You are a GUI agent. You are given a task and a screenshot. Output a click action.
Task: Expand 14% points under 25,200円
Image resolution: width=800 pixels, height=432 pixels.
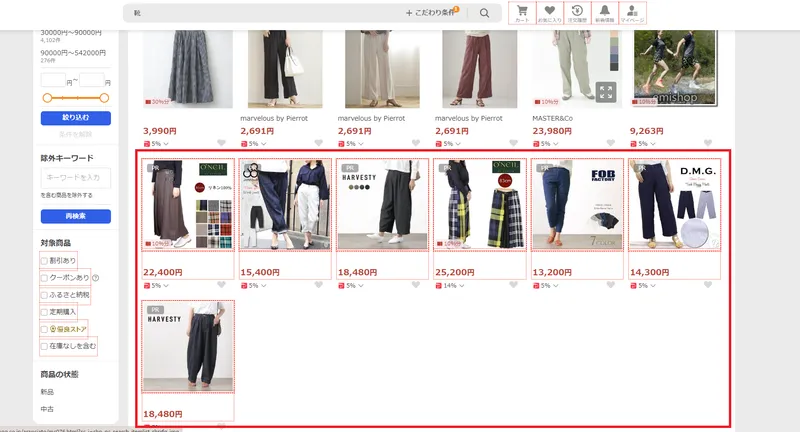(450, 286)
